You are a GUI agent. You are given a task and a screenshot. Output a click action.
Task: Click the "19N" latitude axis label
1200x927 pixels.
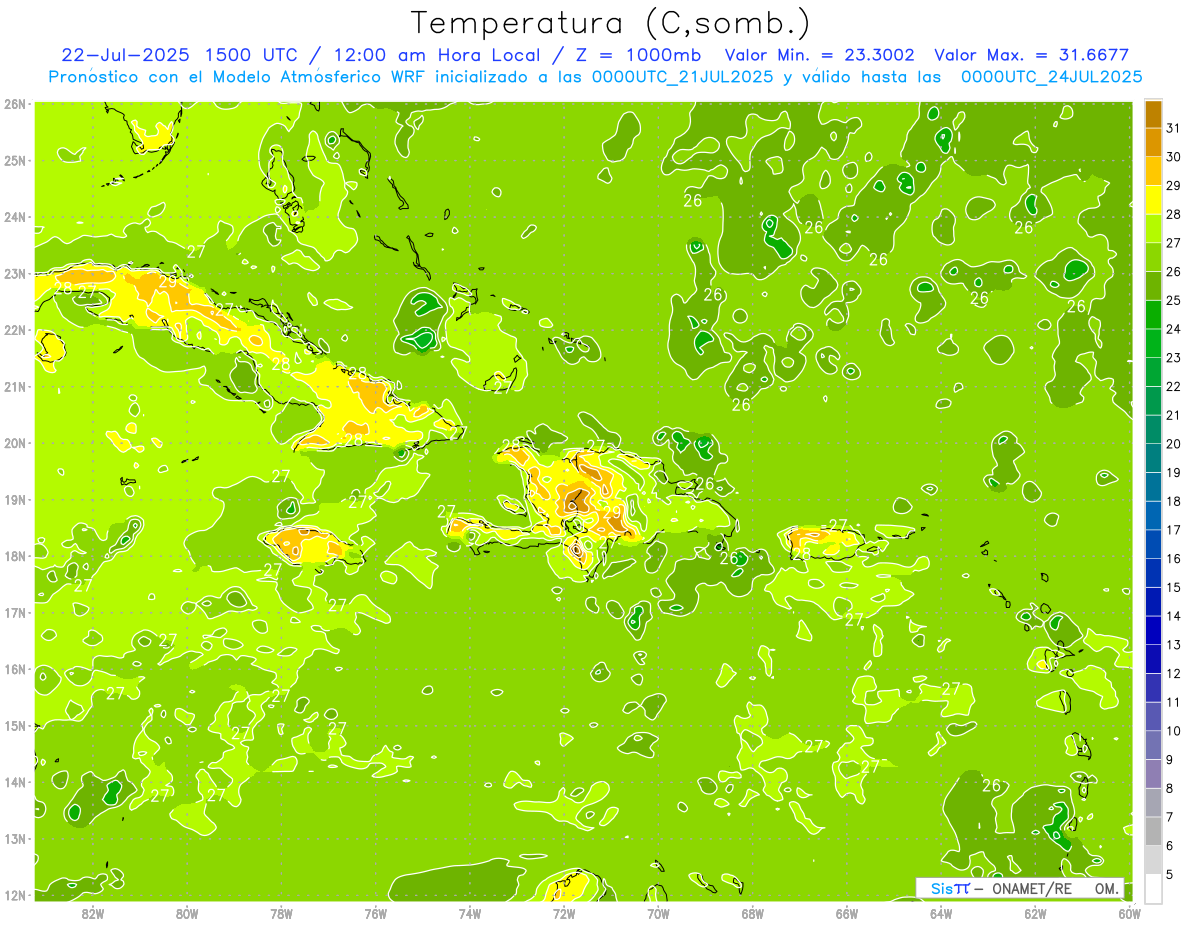coord(15,499)
